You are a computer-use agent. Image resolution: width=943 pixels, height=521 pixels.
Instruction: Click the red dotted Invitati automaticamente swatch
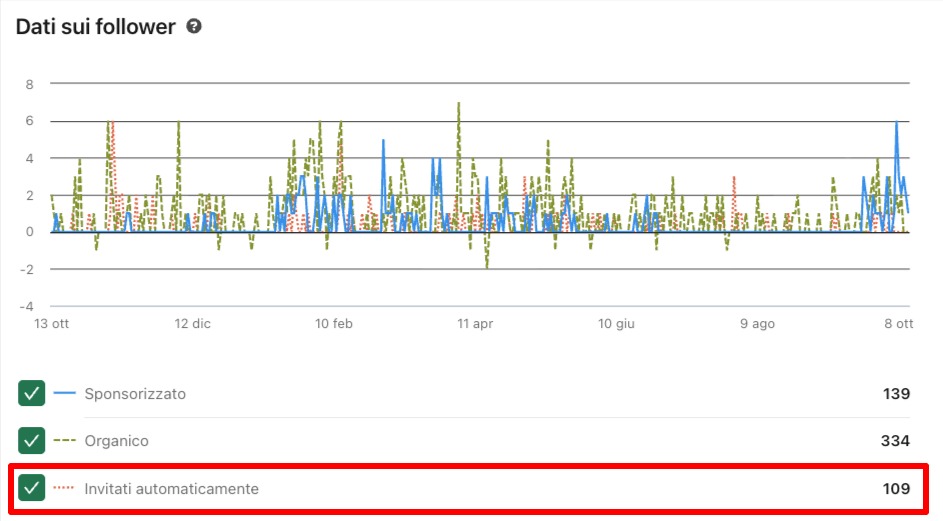tap(65, 488)
